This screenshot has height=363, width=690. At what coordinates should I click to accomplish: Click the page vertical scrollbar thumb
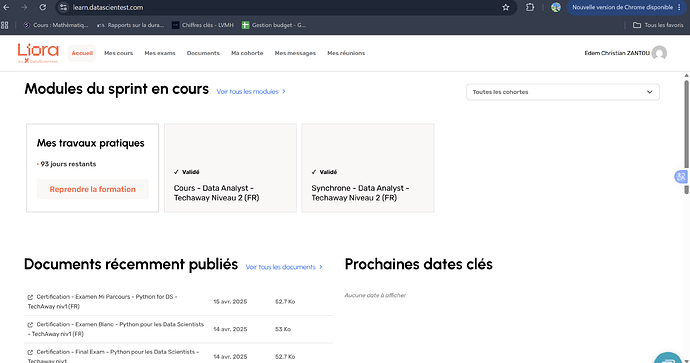coord(686,136)
